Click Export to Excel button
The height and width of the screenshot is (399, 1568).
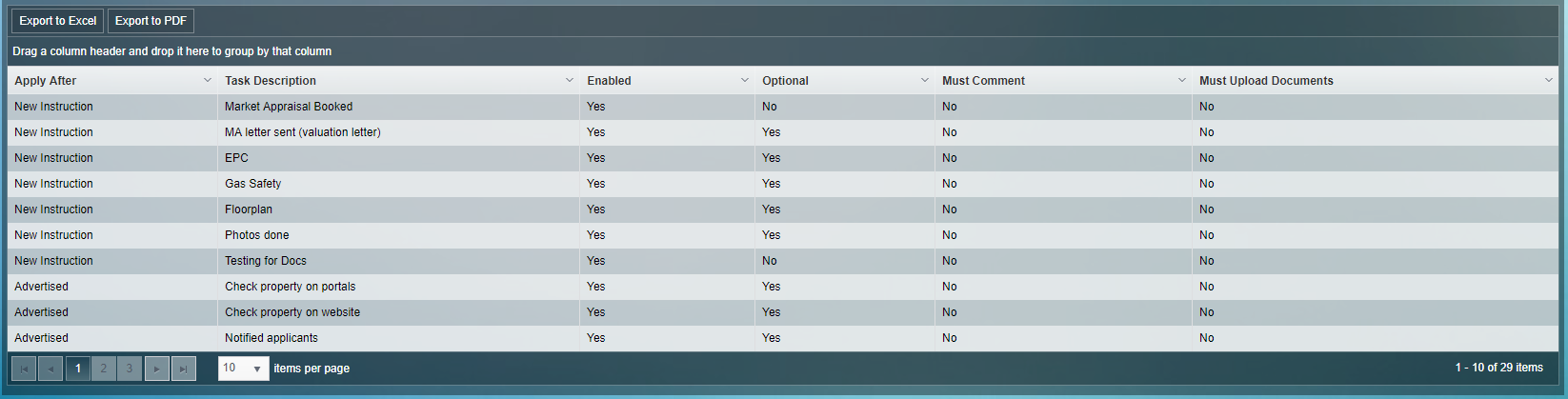[x=57, y=21]
